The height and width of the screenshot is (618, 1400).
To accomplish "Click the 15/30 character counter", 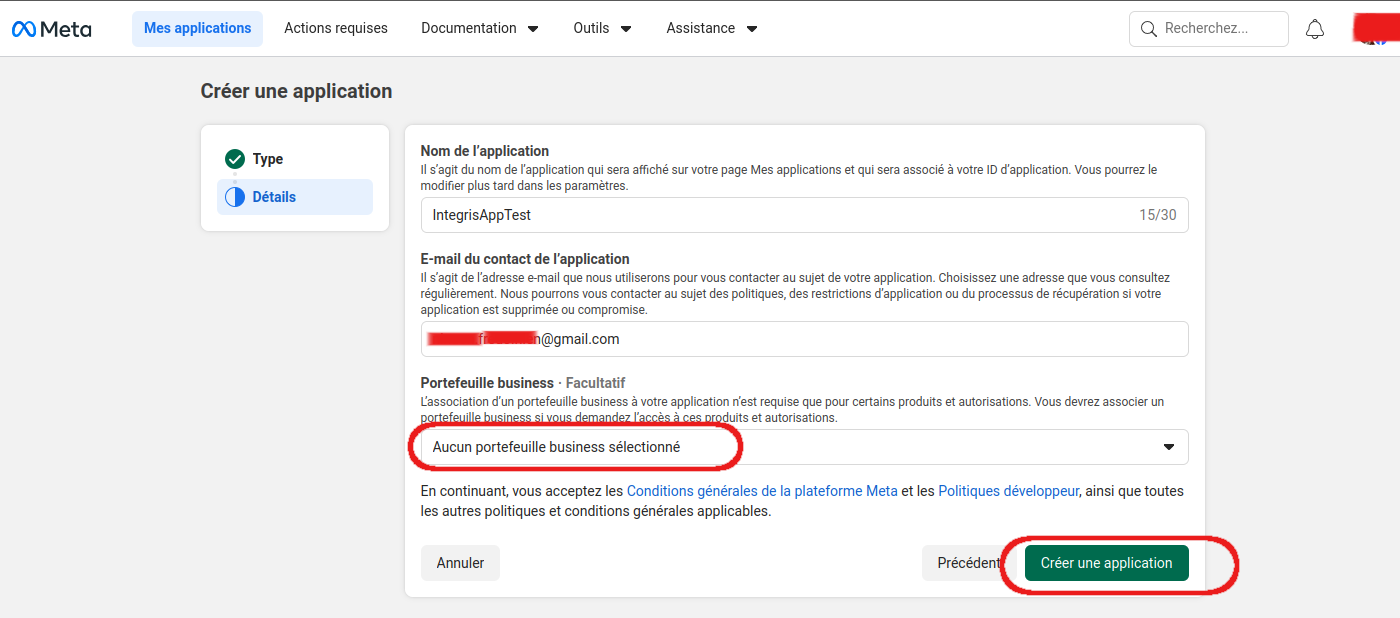I will click(x=1158, y=215).
